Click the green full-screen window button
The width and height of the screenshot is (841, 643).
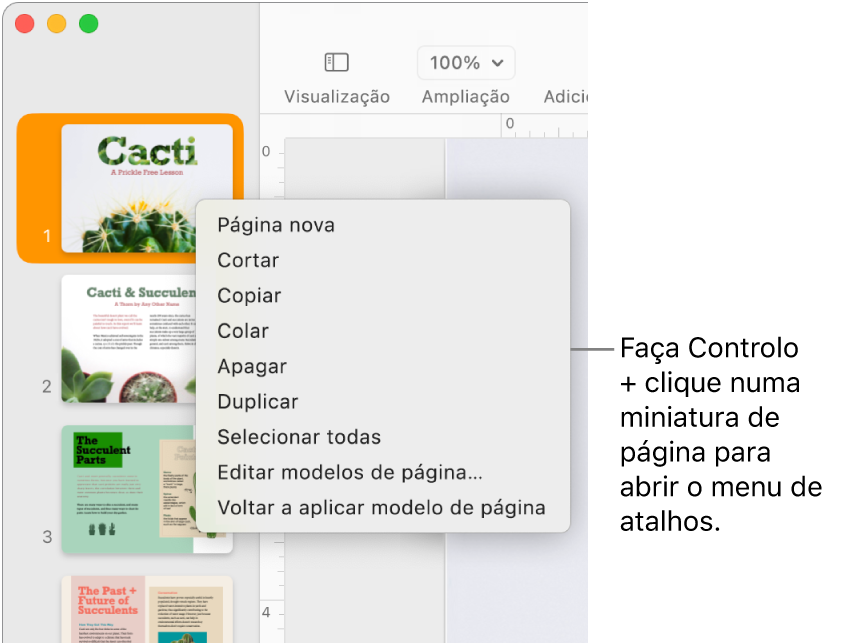88,24
